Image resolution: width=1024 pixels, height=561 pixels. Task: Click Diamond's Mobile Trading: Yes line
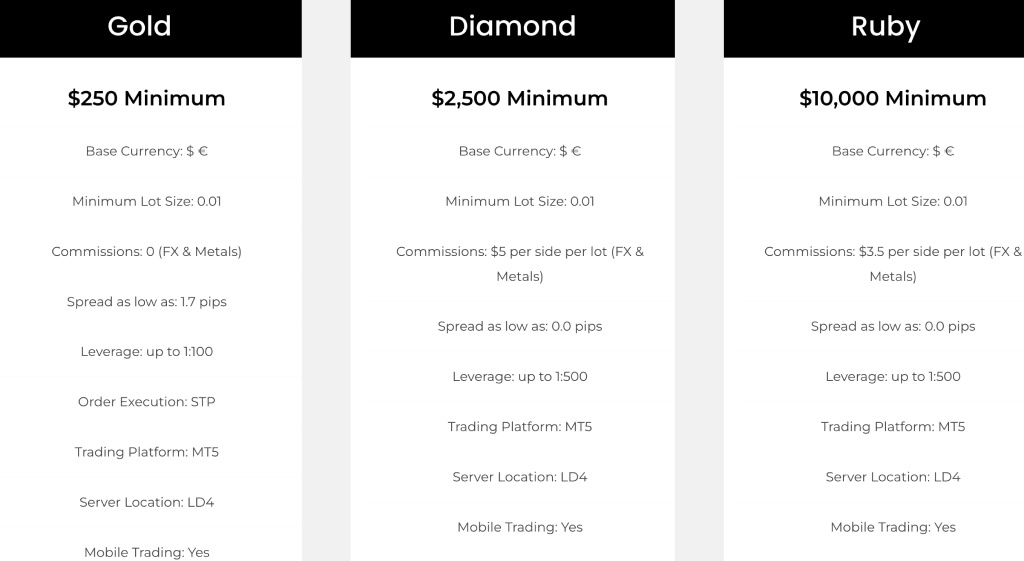point(520,527)
